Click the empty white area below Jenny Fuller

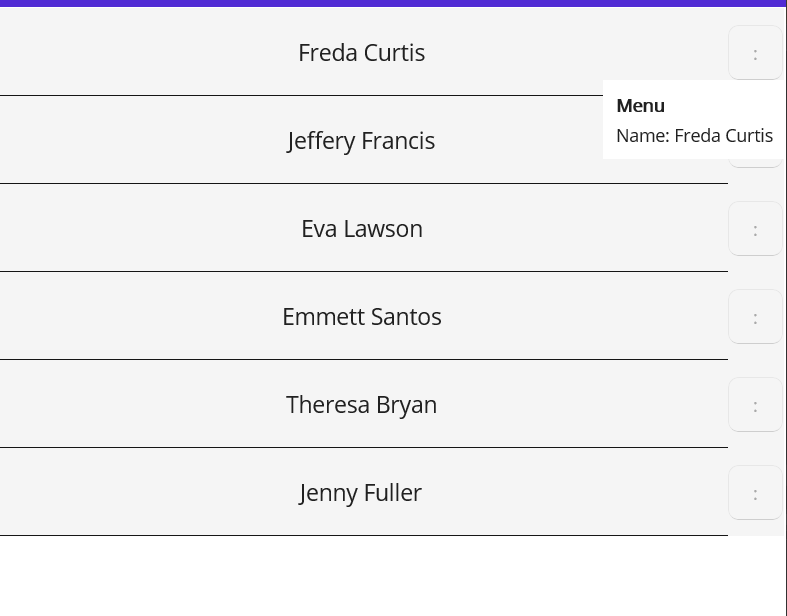tap(393, 576)
